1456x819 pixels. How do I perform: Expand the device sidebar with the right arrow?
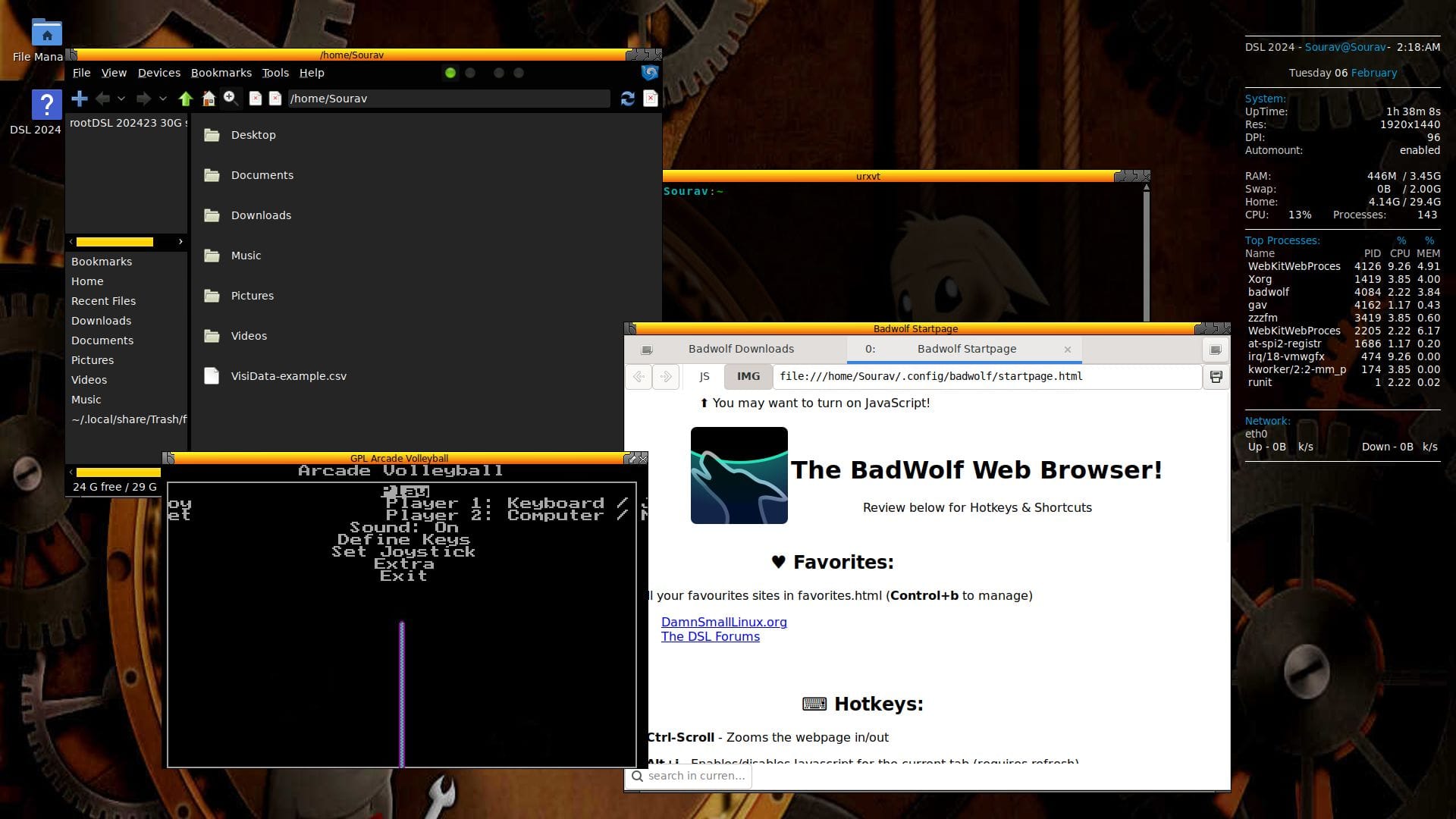pyautogui.click(x=180, y=241)
